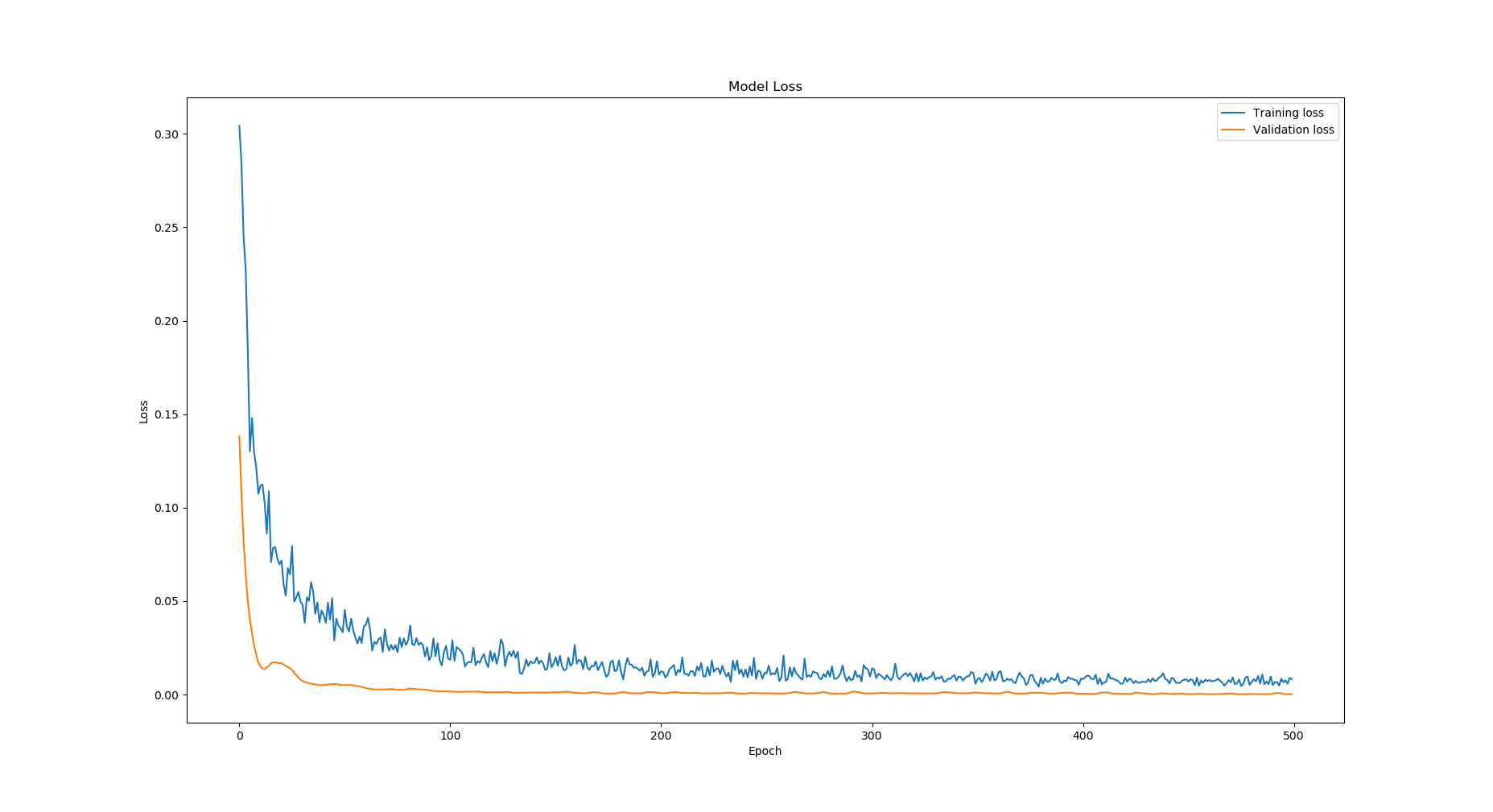This screenshot has height=812, width=1493.
Task: Click the y-axis tick label 0.30
Action: click(x=166, y=134)
